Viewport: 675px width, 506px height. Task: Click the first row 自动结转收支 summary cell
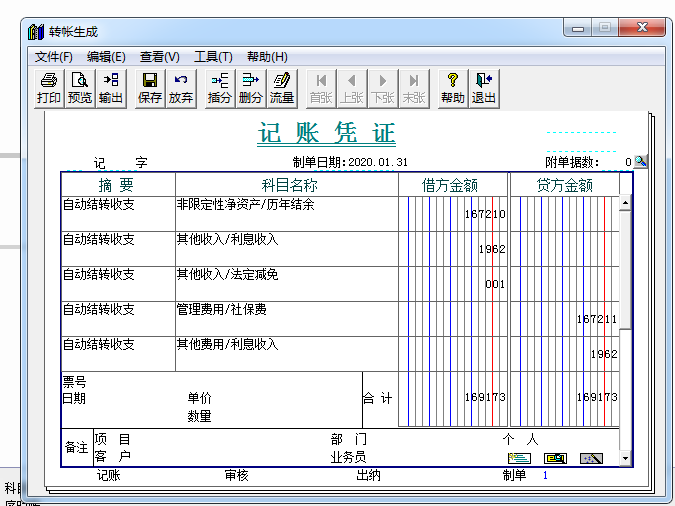[x=118, y=214]
